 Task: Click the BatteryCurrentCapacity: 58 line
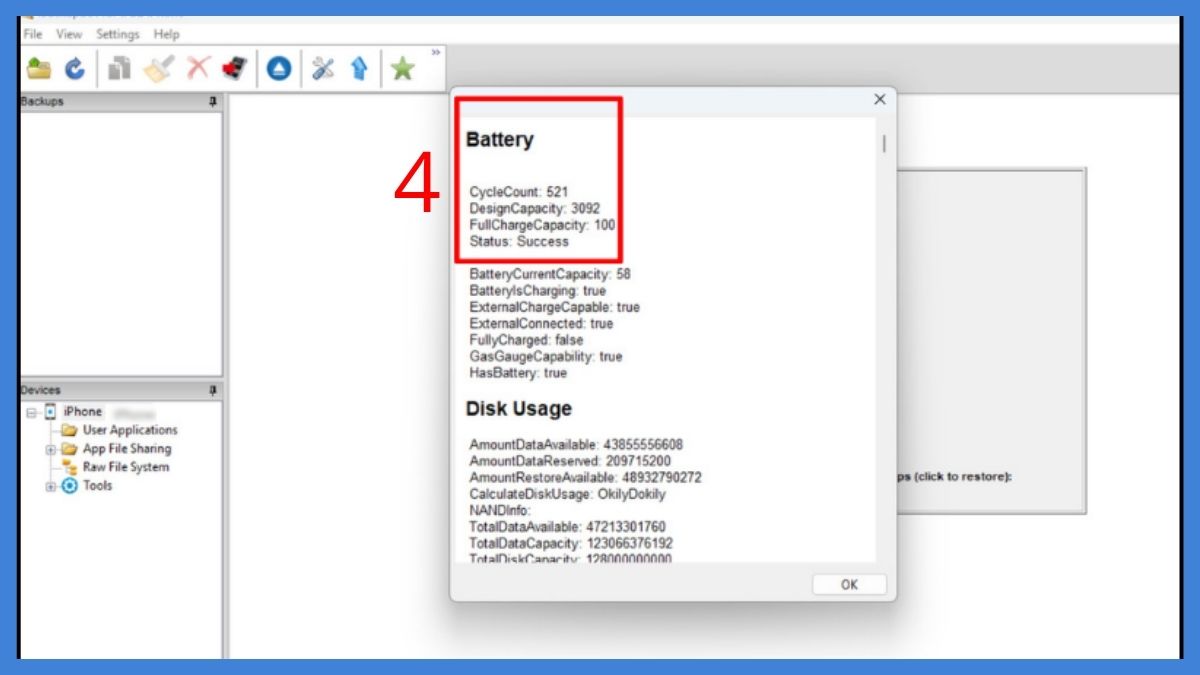(550, 274)
